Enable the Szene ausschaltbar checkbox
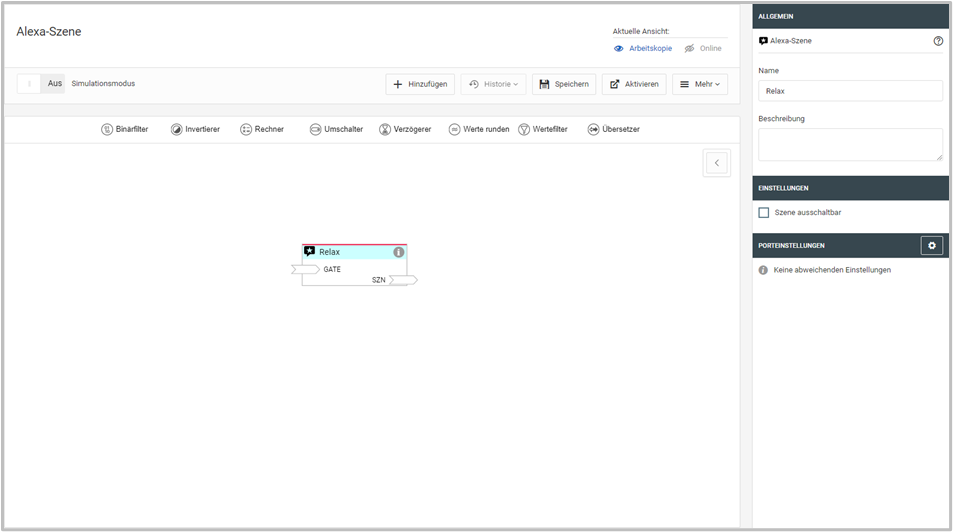Viewport: 953px width, 532px height. click(764, 212)
